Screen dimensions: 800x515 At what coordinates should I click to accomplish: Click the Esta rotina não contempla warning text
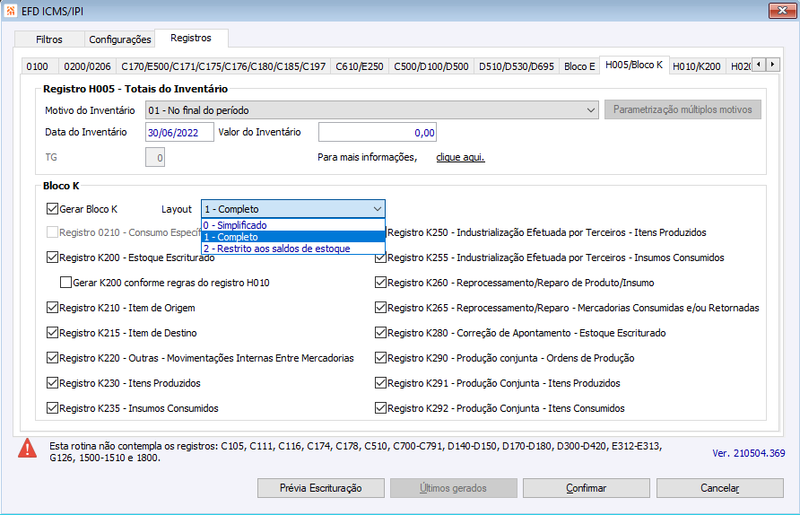(x=356, y=452)
